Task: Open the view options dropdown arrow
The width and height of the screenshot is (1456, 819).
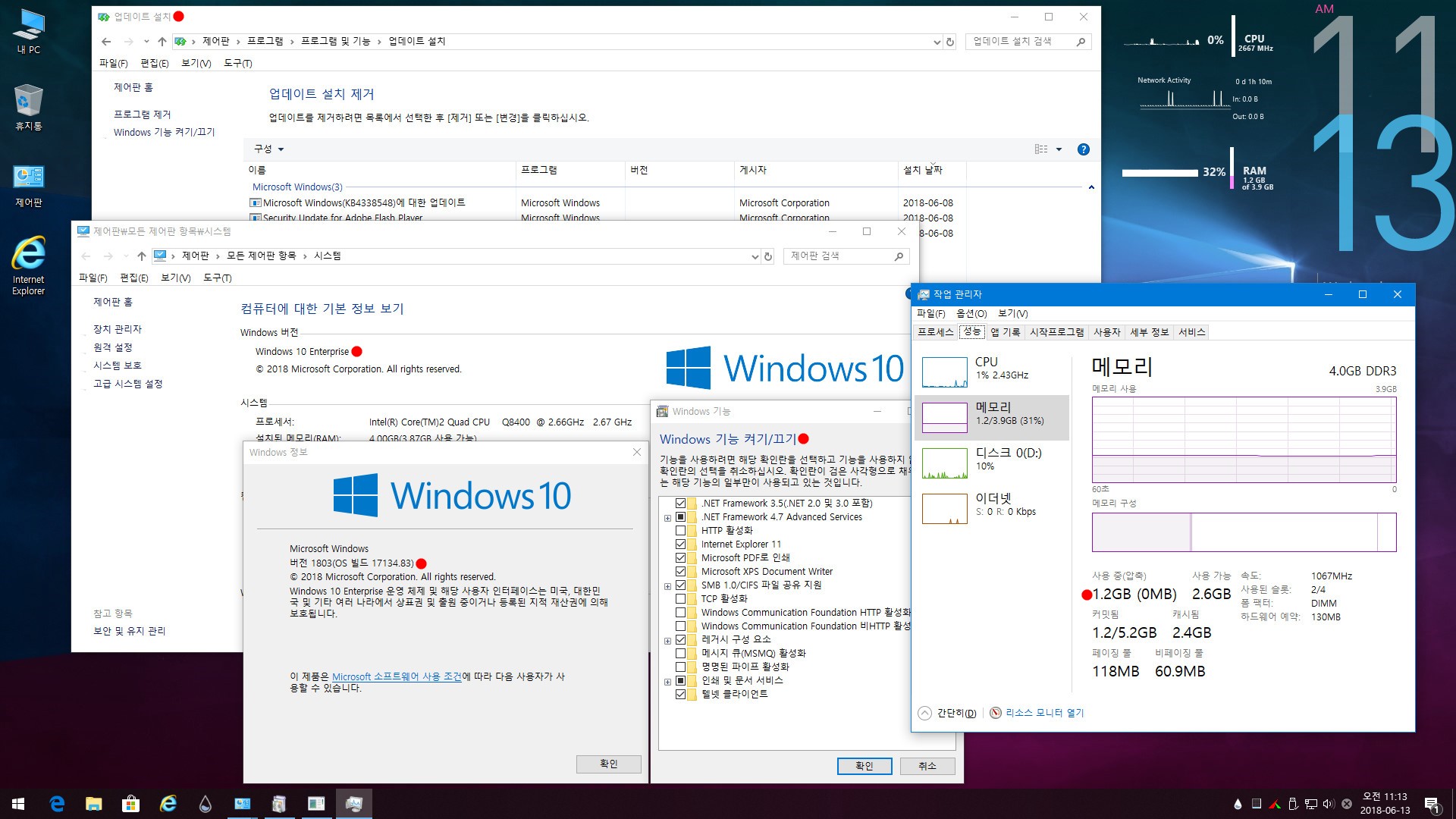Action: (x=1059, y=149)
